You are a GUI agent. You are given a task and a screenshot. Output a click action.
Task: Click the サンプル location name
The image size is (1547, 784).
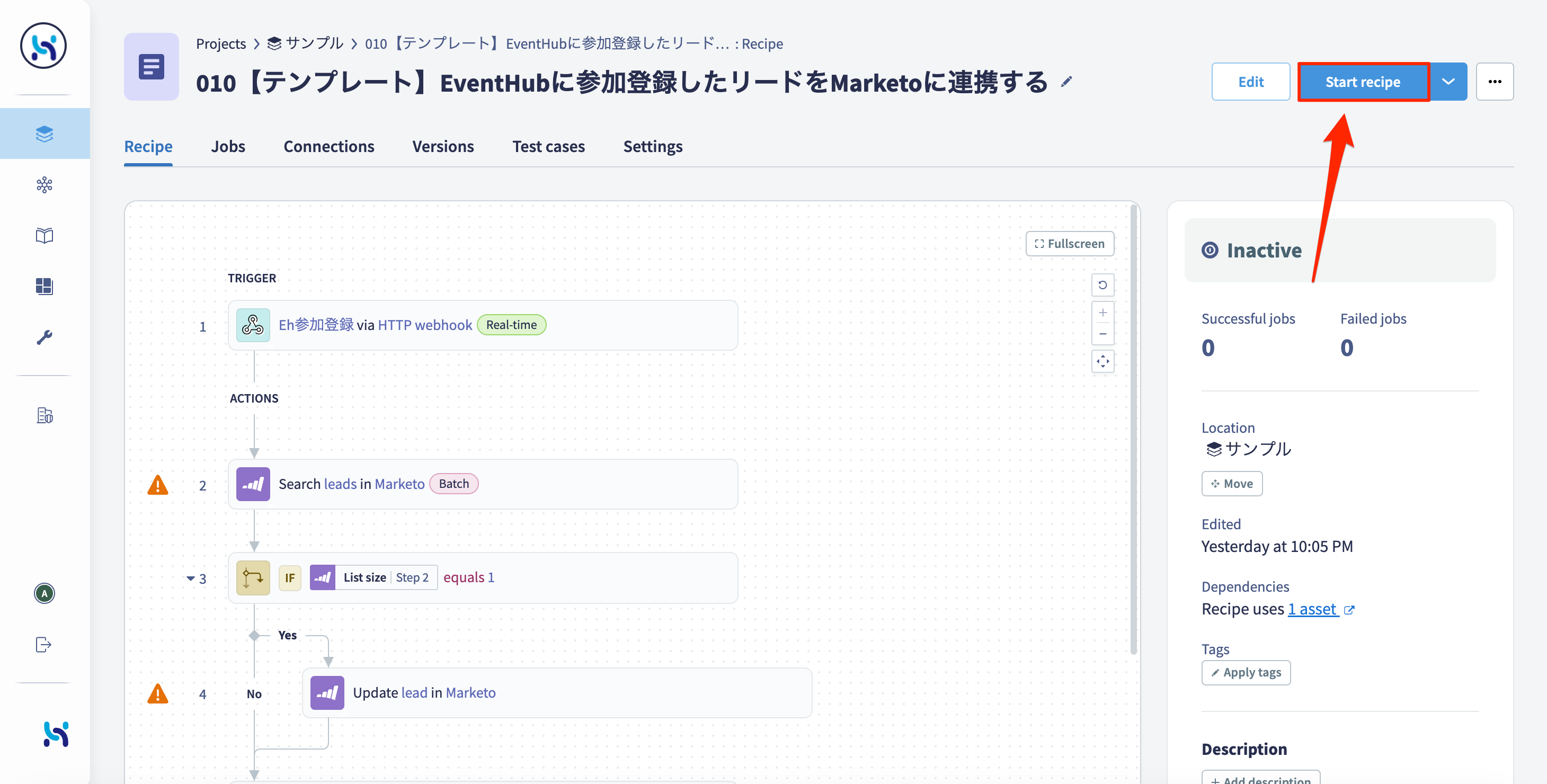1258,449
